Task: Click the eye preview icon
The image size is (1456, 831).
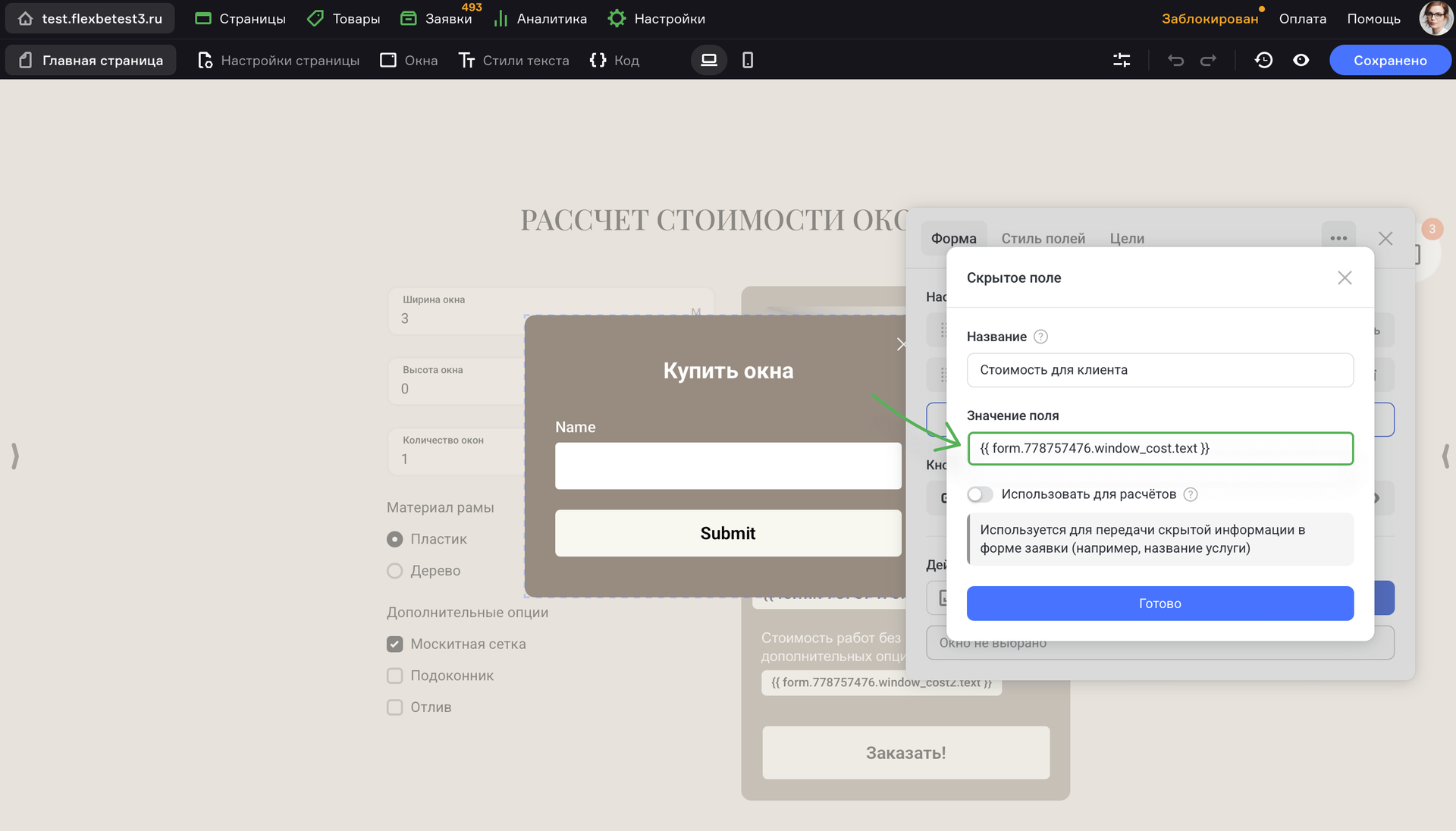Action: click(1301, 61)
